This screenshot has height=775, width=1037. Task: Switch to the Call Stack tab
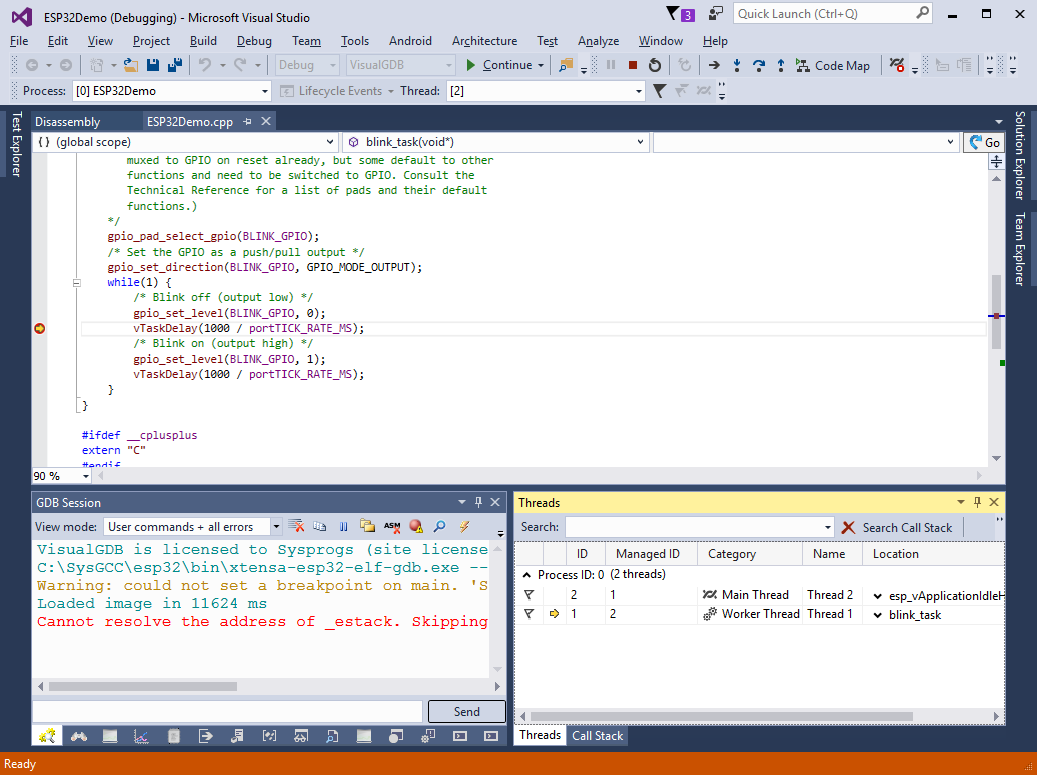597,735
